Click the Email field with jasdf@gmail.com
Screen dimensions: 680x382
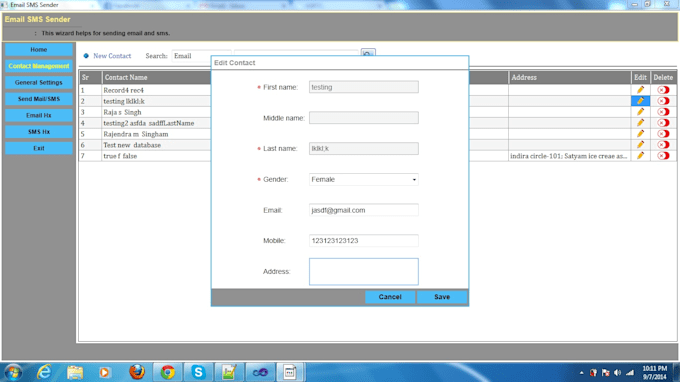(363, 210)
